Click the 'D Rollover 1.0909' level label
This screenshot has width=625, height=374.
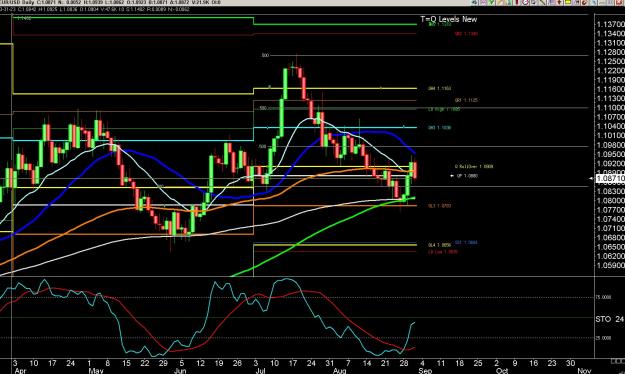[474, 166]
